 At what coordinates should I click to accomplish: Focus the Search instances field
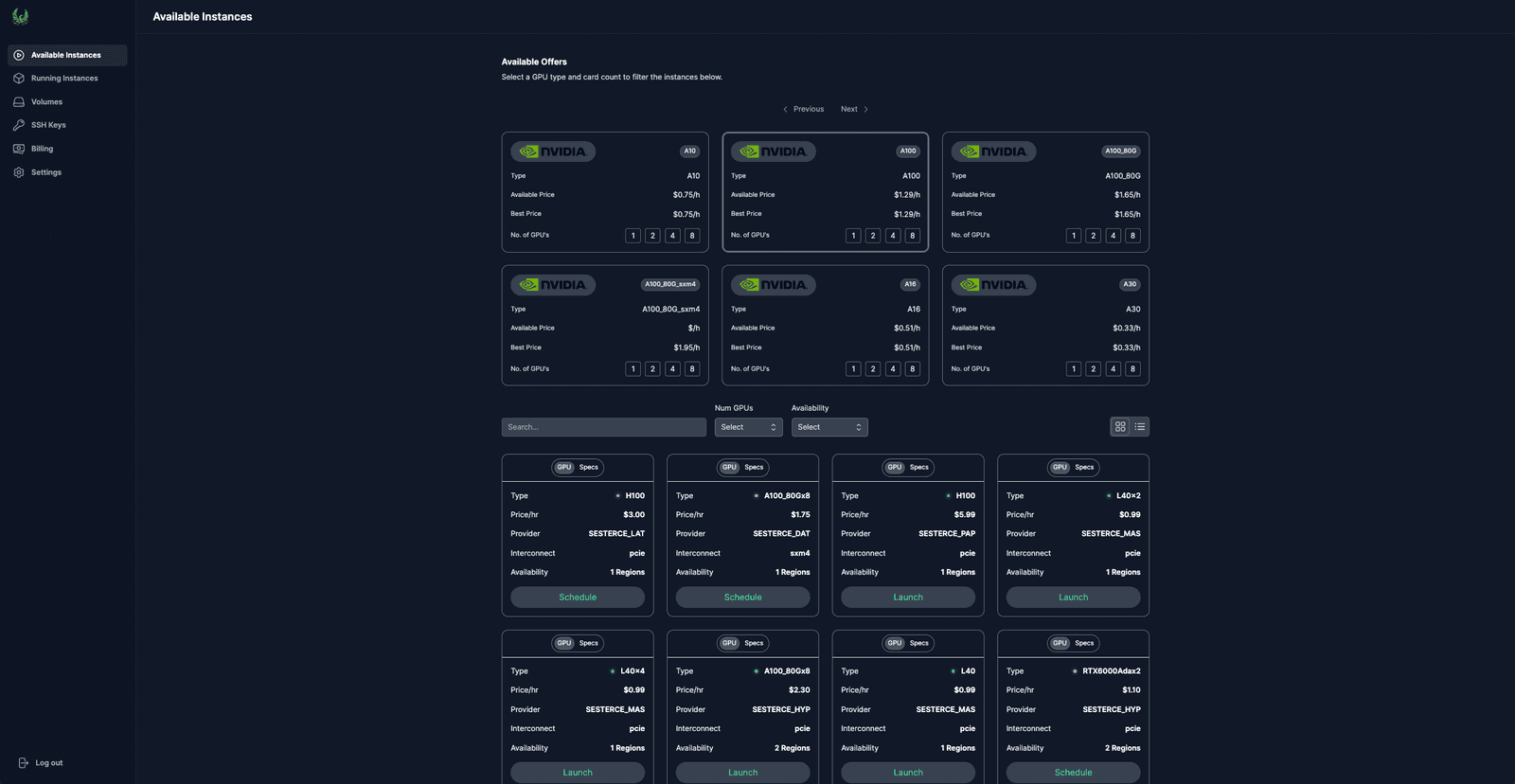(x=604, y=427)
